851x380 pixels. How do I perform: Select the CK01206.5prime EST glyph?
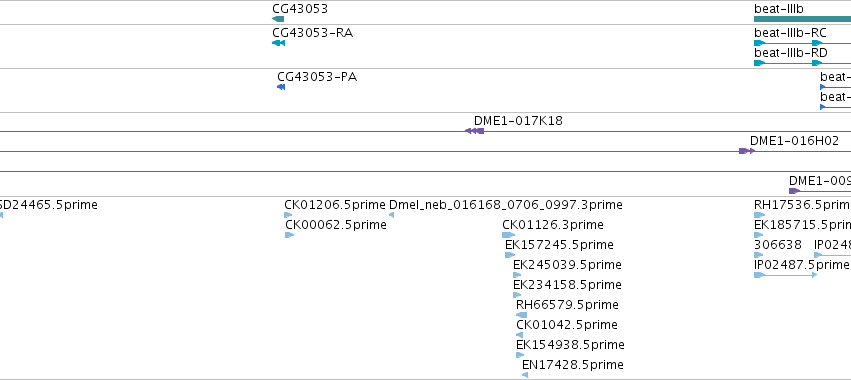289,215
